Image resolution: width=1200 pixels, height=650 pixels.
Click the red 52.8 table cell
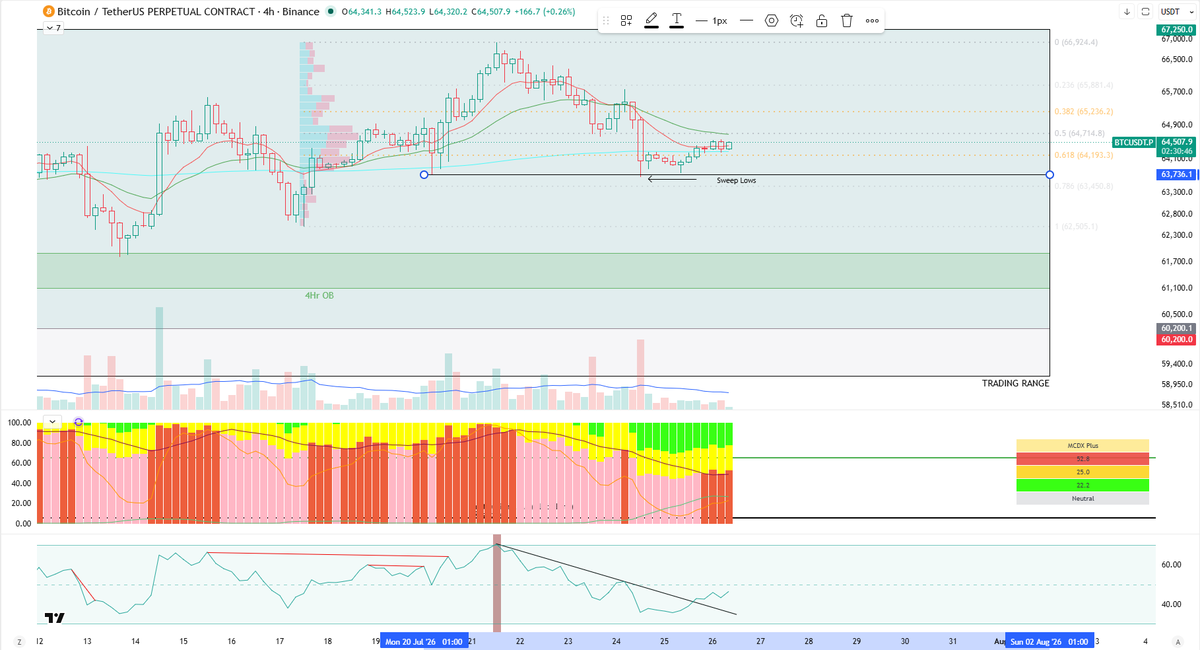(1083, 458)
